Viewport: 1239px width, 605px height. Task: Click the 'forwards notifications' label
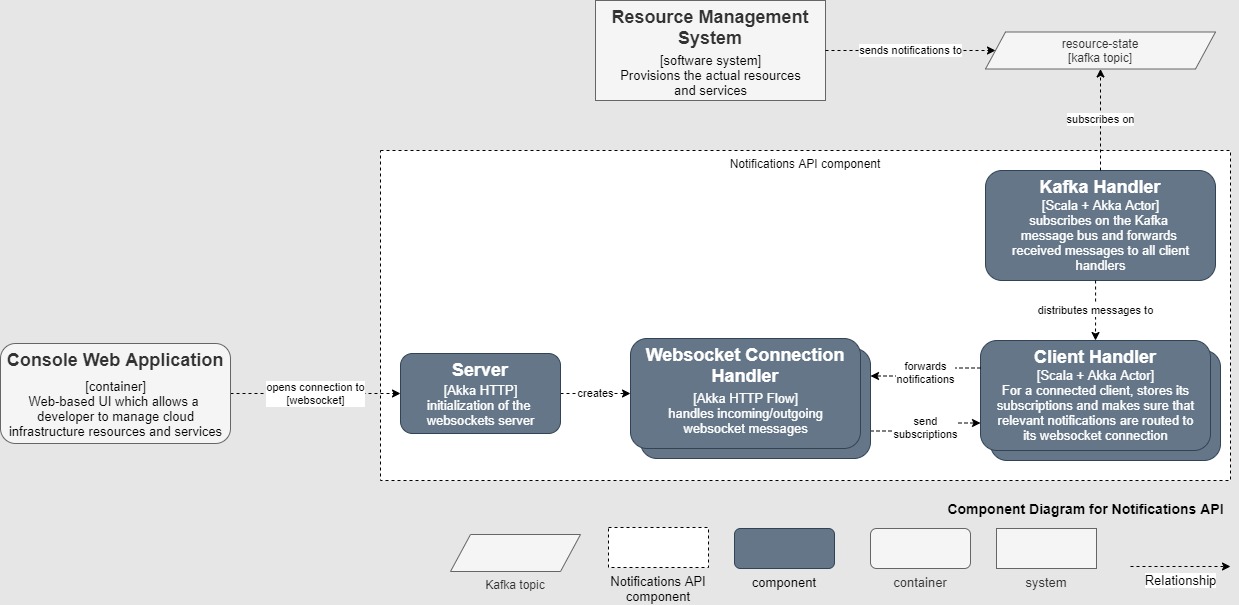[x=925, y=373]
